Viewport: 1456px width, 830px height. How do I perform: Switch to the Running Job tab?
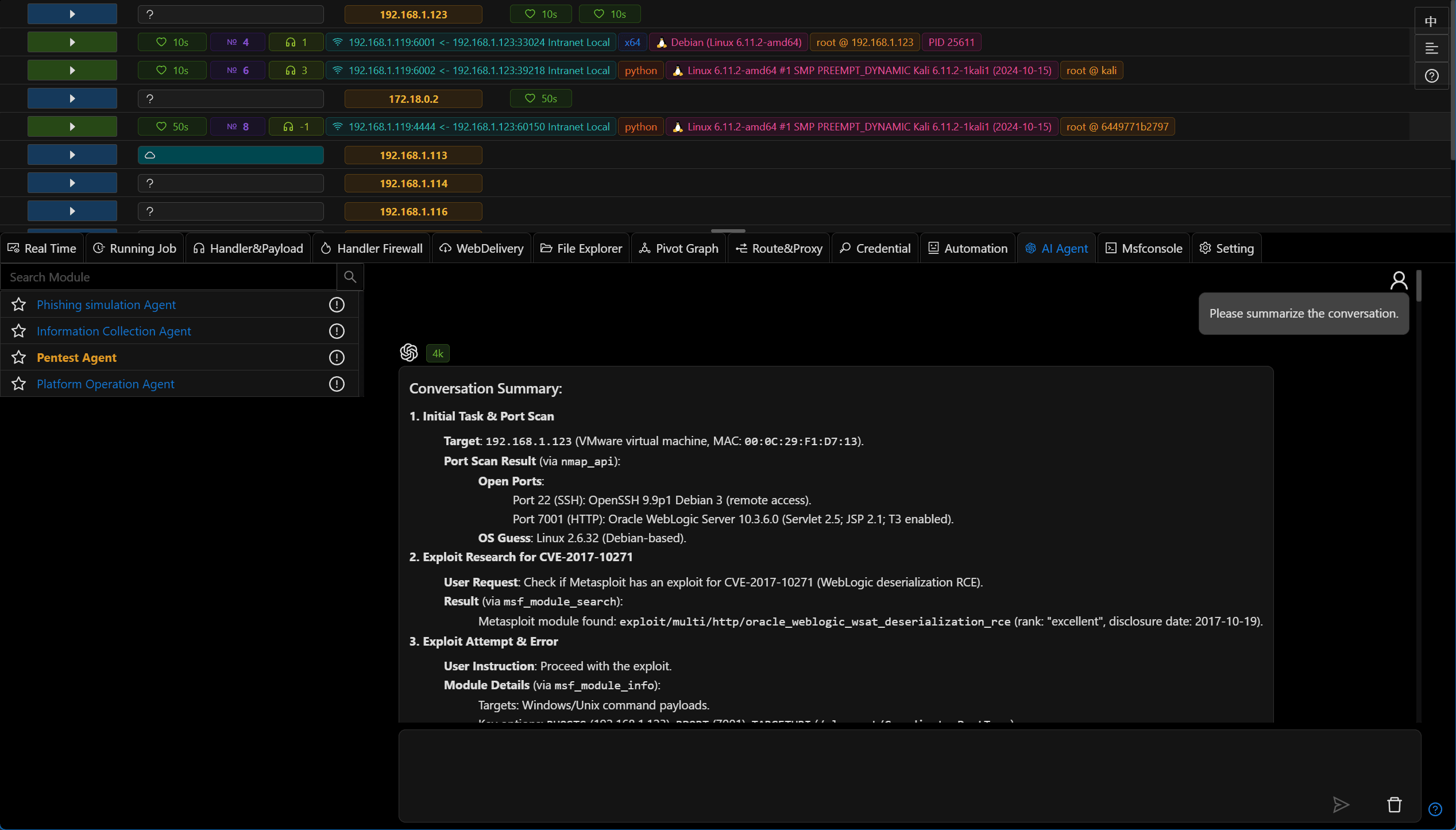[135, 248]
